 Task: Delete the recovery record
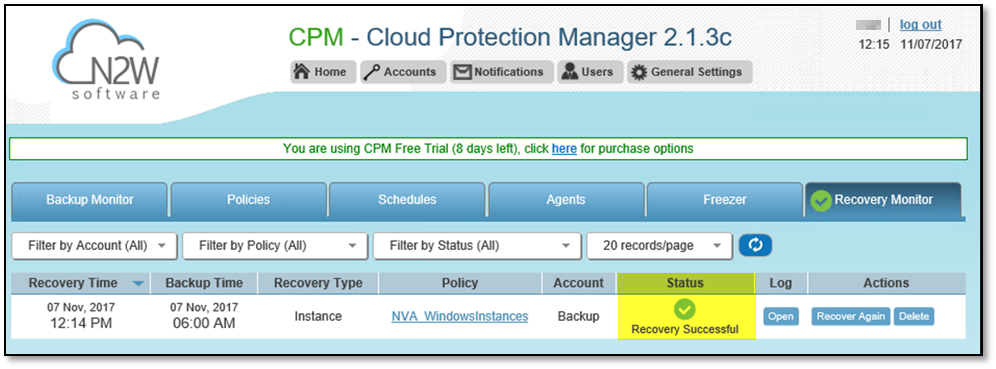[x=914, y=316]
